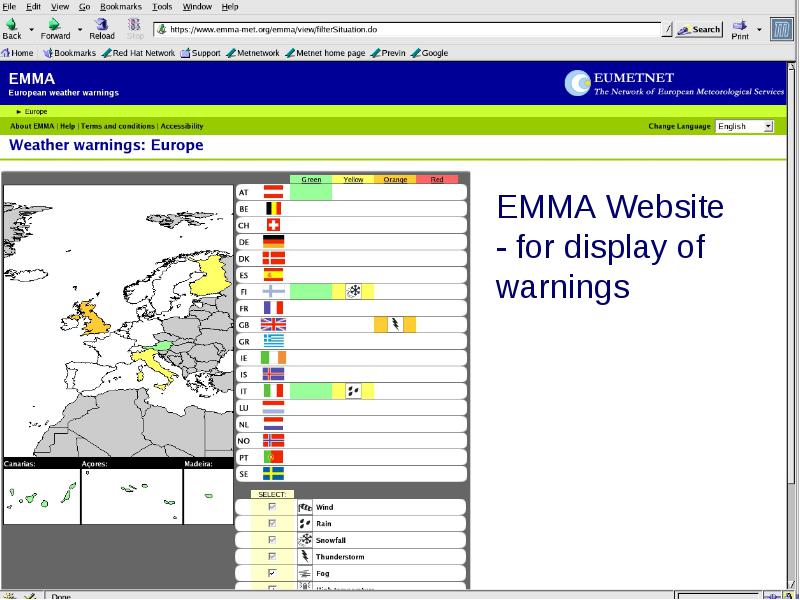This screenshot has width=800, height=600.
Task: Click the Red legend color header
Action: pos(437,179)
